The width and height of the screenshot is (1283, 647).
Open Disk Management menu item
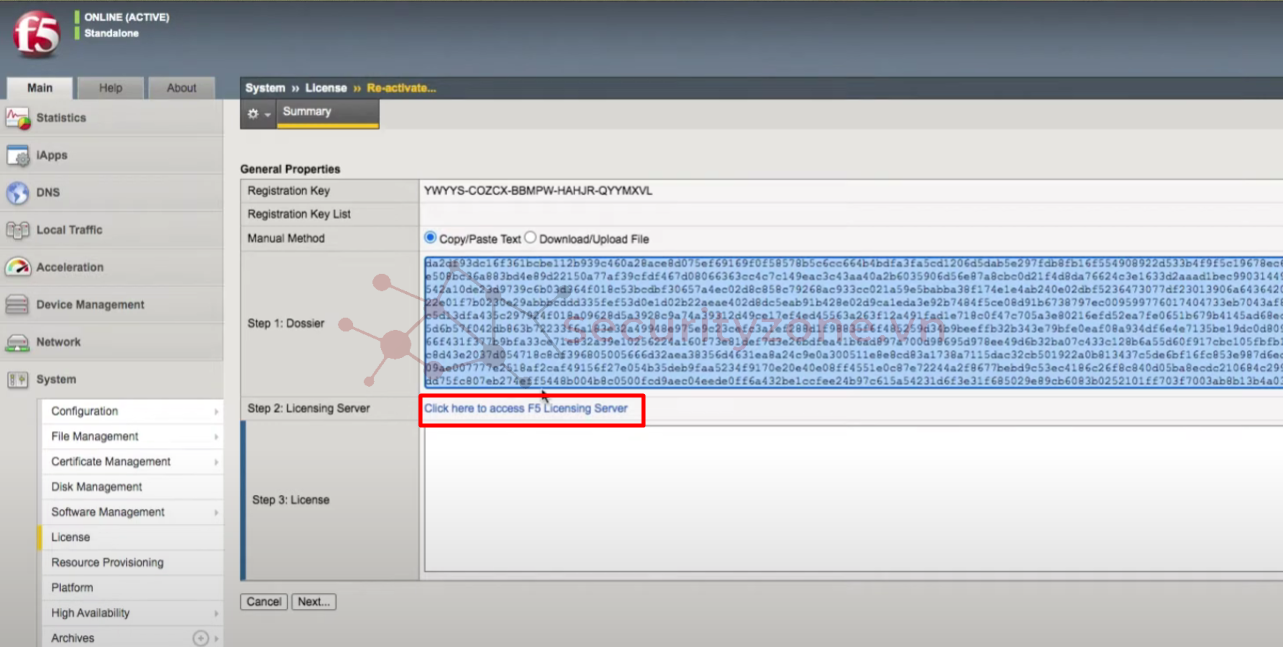(x=131, y=487)
